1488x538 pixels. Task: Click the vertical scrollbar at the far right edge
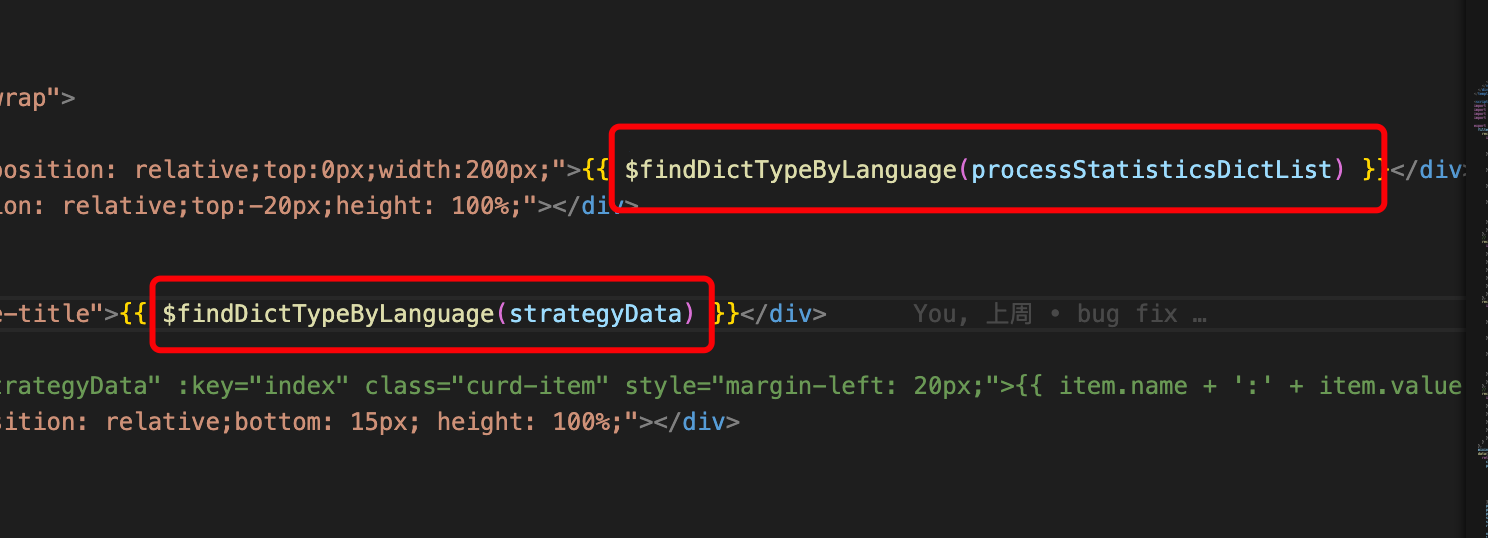click(x=1485, y=300)
